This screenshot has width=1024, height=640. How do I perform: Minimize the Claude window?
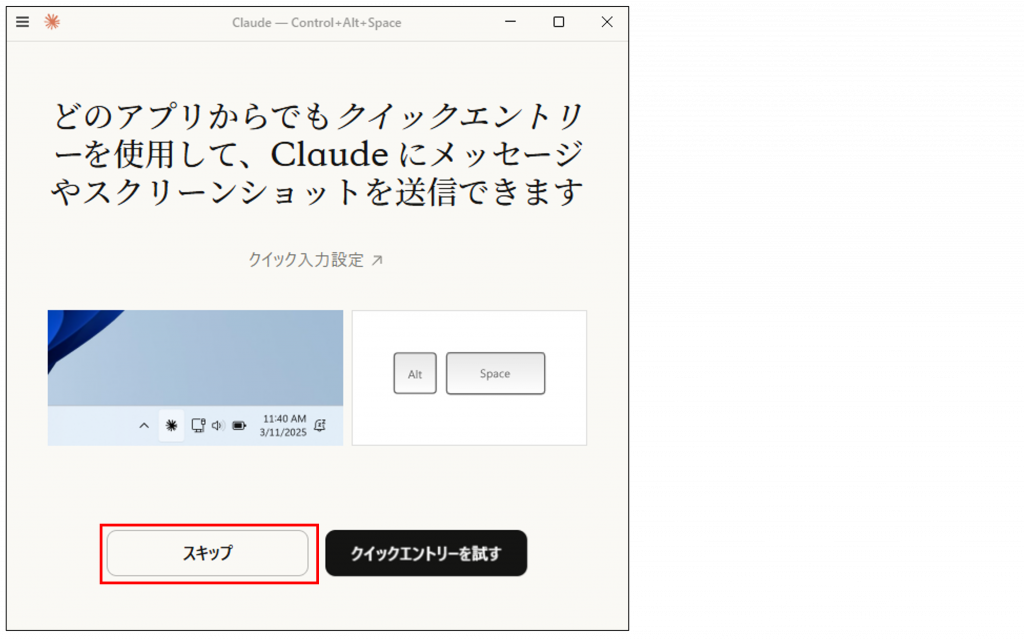click(511, 22)
